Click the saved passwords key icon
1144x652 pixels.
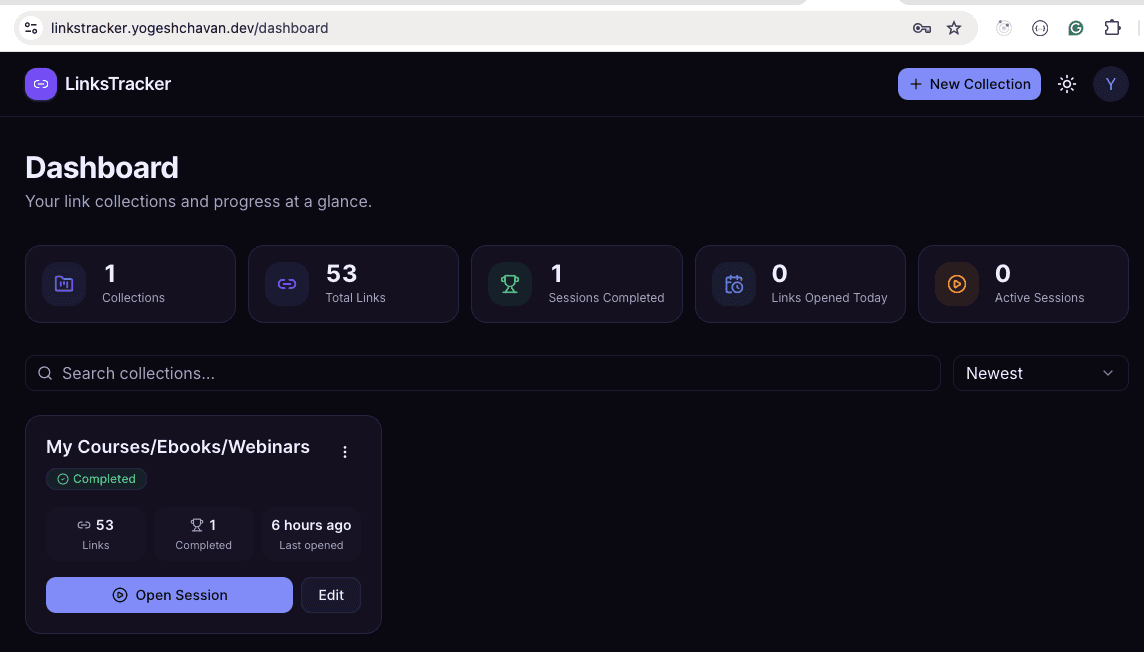click(921, 28)
